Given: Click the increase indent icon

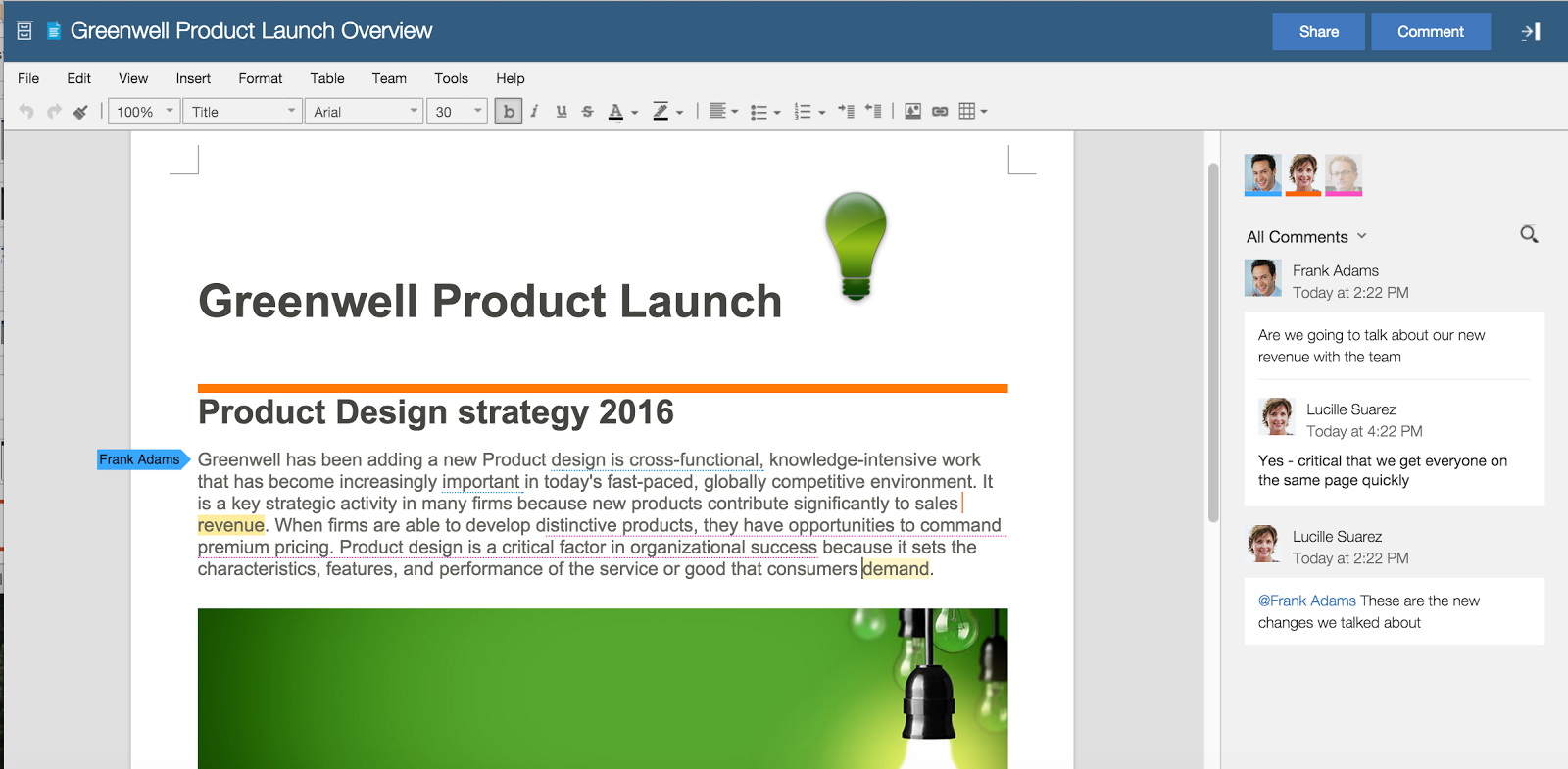Looking at the screenshot, I should [x=846, y=111].
